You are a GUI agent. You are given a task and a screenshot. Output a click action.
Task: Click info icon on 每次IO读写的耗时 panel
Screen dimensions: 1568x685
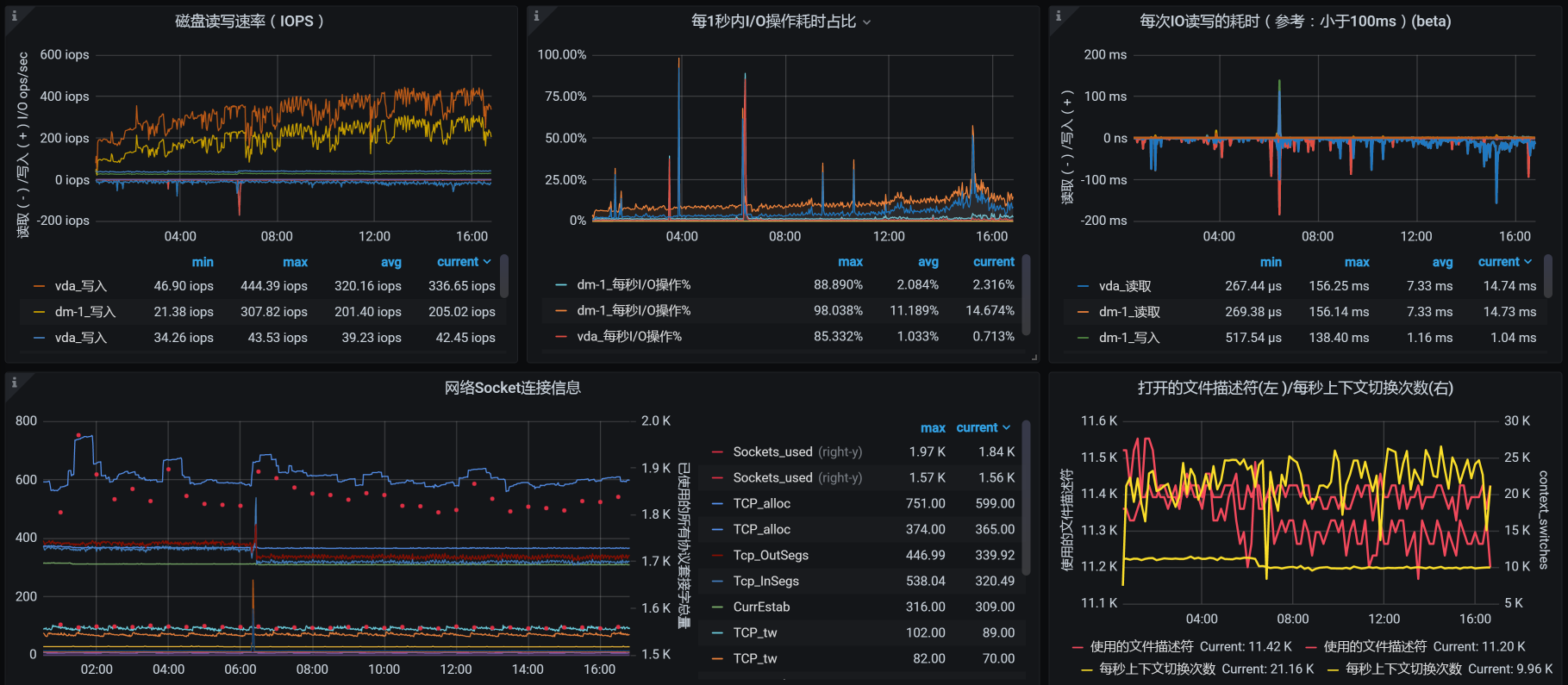click(x=1059, y=16)
